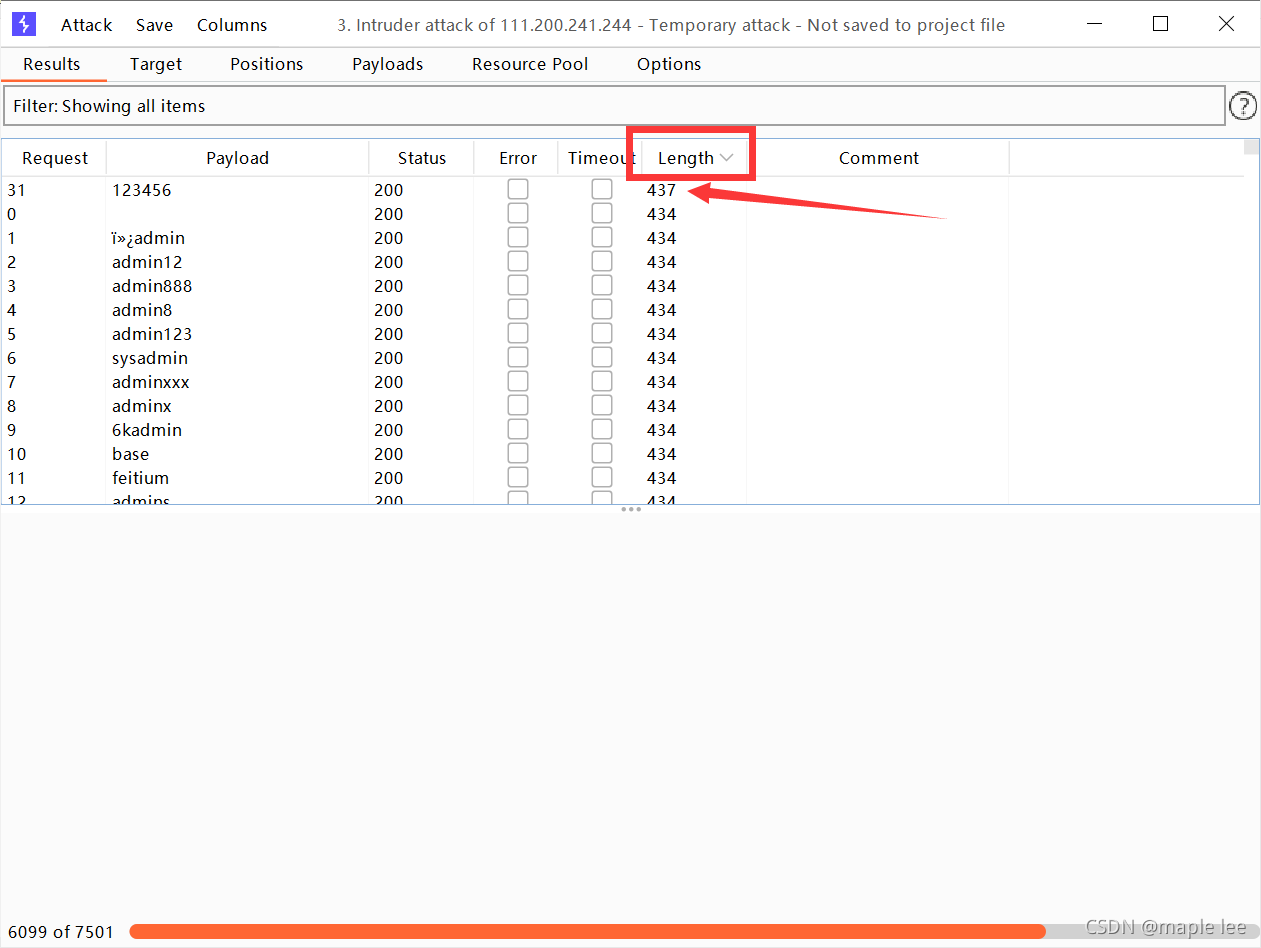Switch to the Positions tab
Viewport: 1261px width, 948px height.
click(x=266, y=64)
